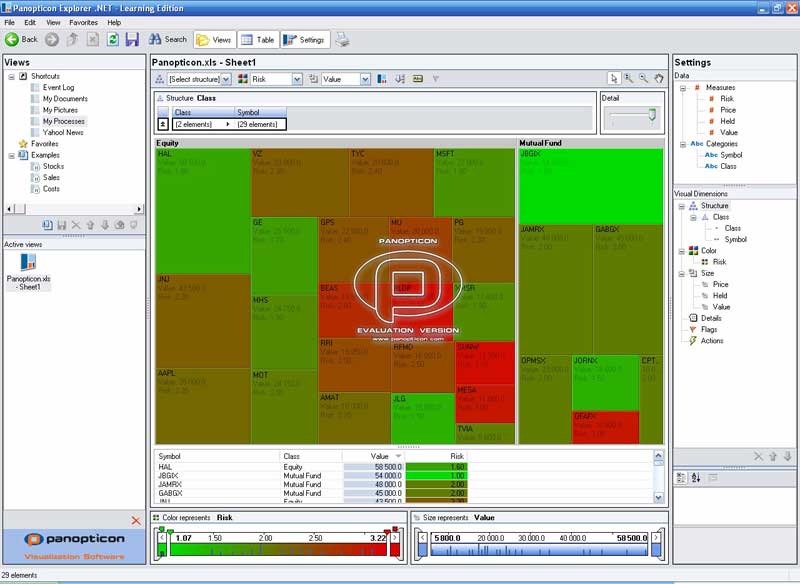800x584 pixels.
Task: Click the magnifier zoom tool beside the hand tool
Action: [x=644, y=79]
